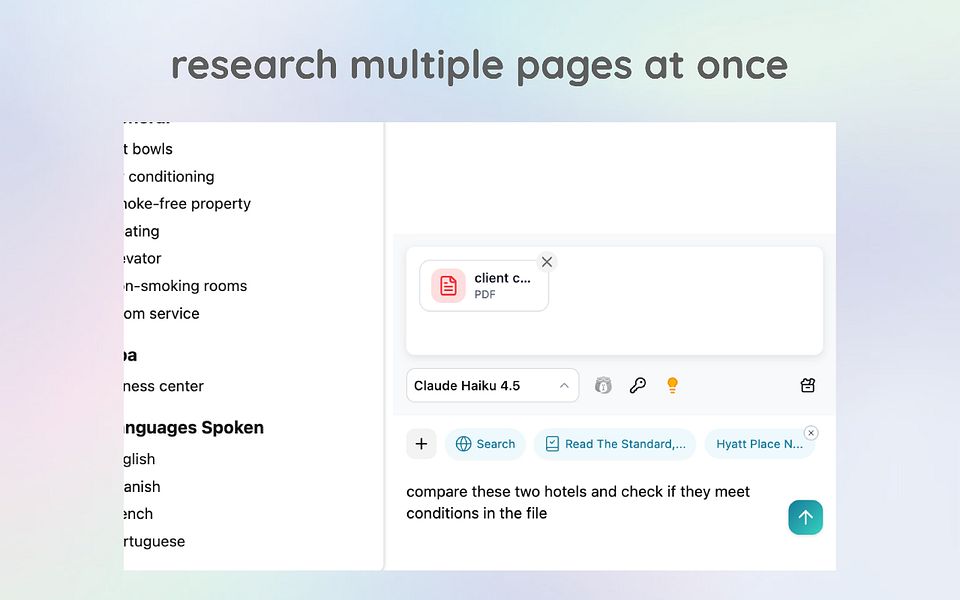Open the client PDF file chip
This screenshot has height=600, width=960.
(484, 286)
